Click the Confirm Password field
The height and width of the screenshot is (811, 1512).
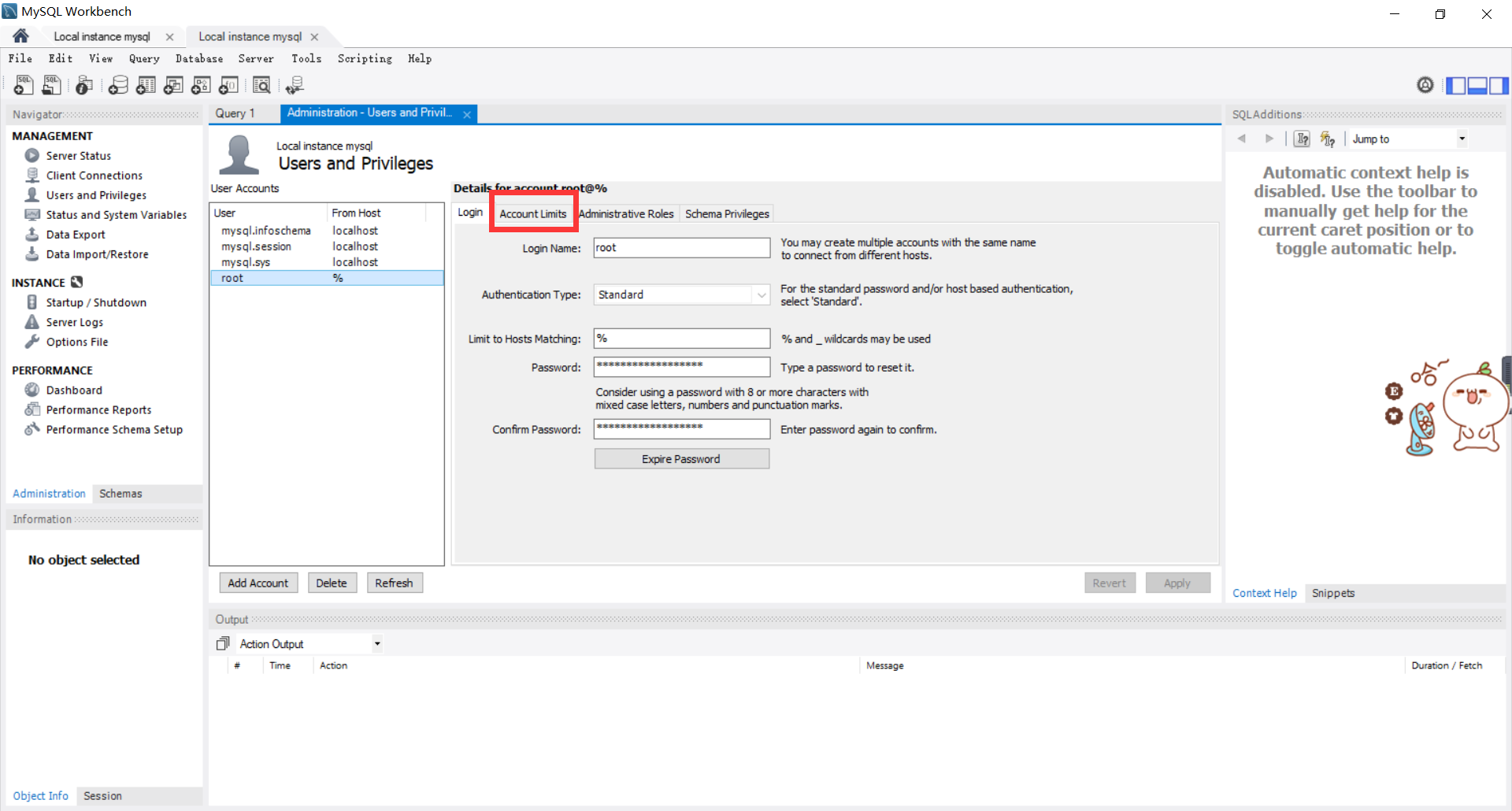point(682,429)
